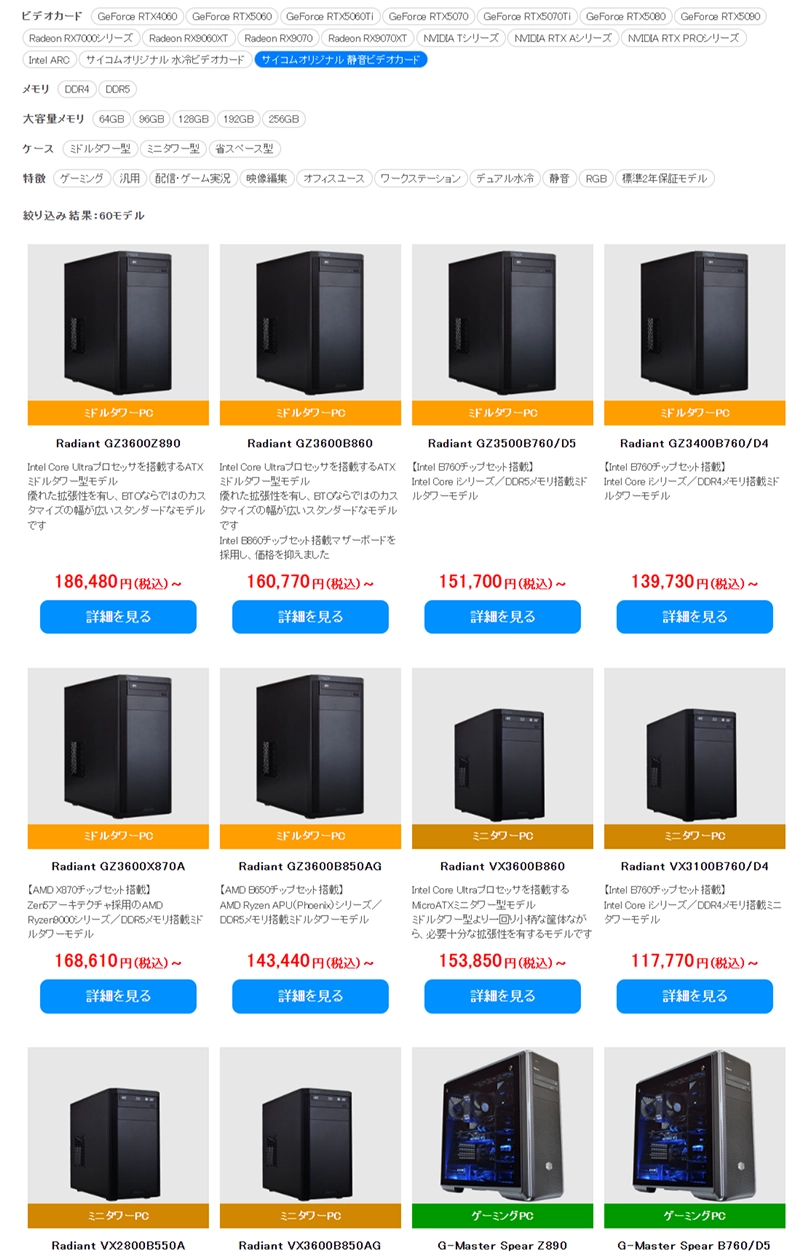
Task: Select the ミドルタワーPC label under GZ3600B850AG
Action: (x=310, y=836)
